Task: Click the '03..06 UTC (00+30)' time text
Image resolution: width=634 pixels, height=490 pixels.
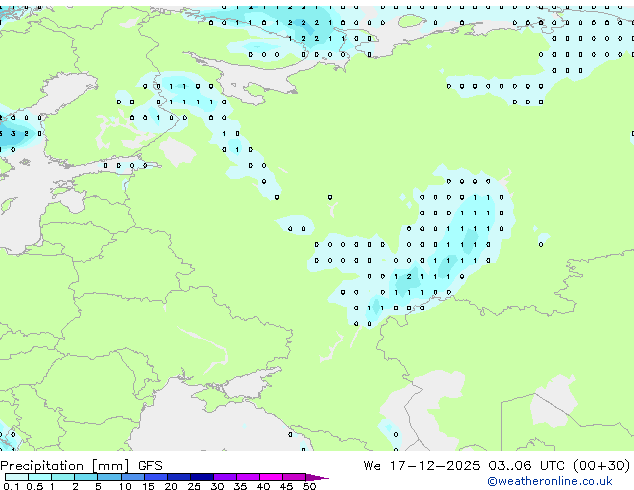Action: 559,466
